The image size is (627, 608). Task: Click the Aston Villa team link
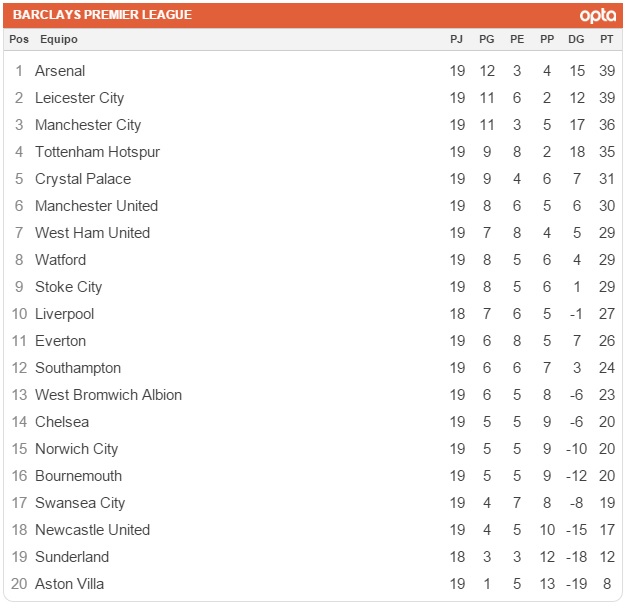pyautogui.click(x=69, y=584)
